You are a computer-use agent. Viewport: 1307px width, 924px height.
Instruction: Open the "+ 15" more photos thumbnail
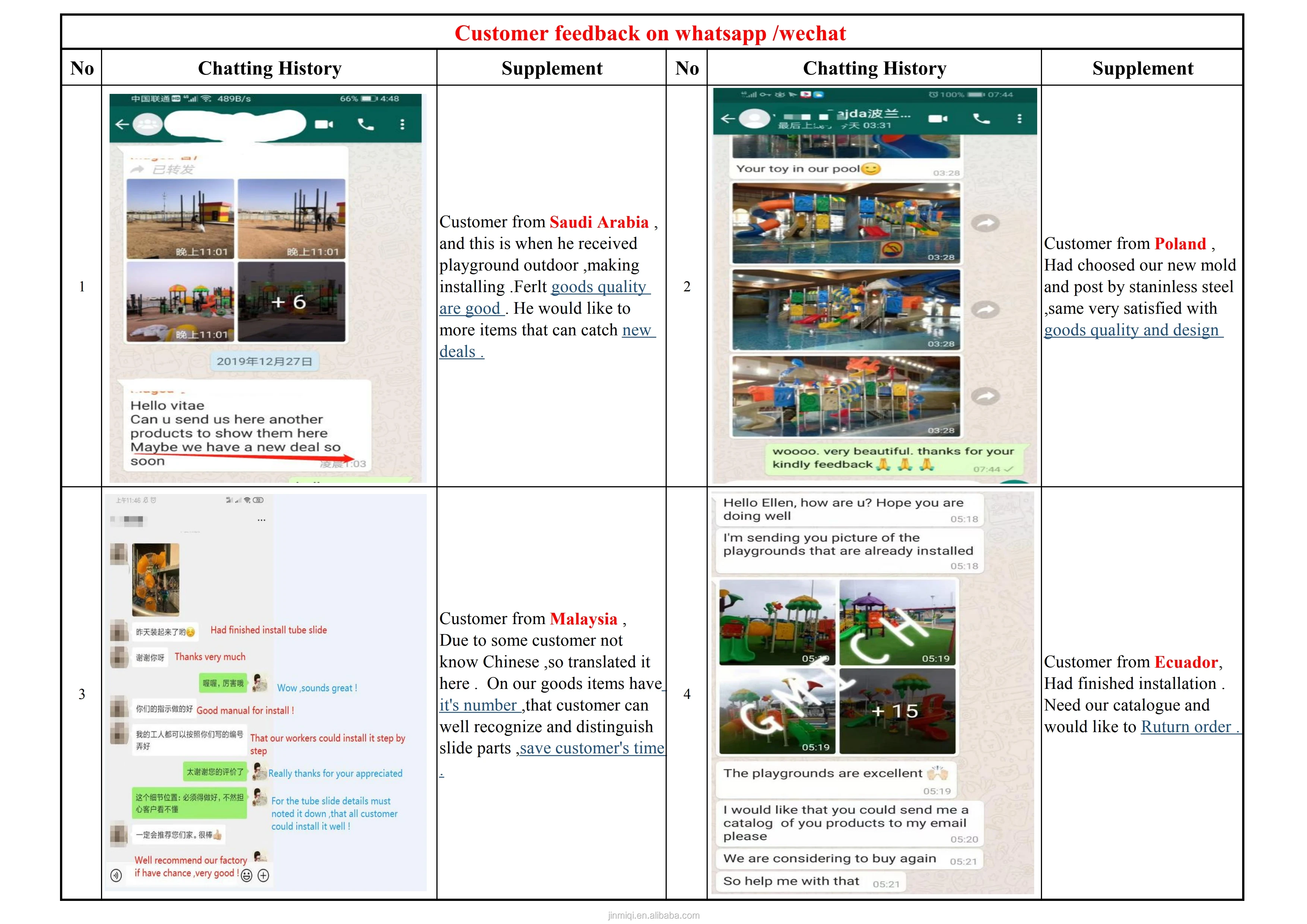point(897,711)
